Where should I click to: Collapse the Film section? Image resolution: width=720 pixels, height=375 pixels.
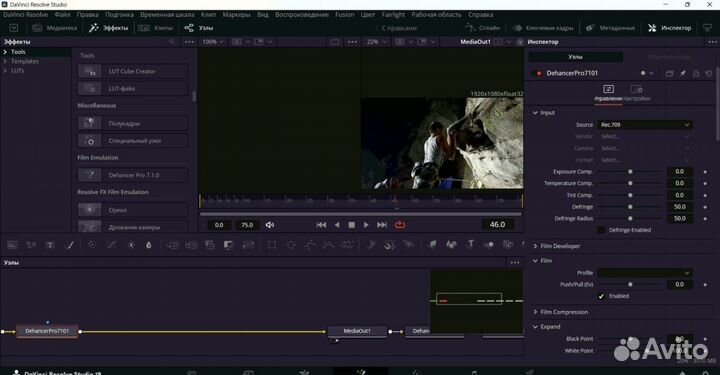(x=535, y=261)
